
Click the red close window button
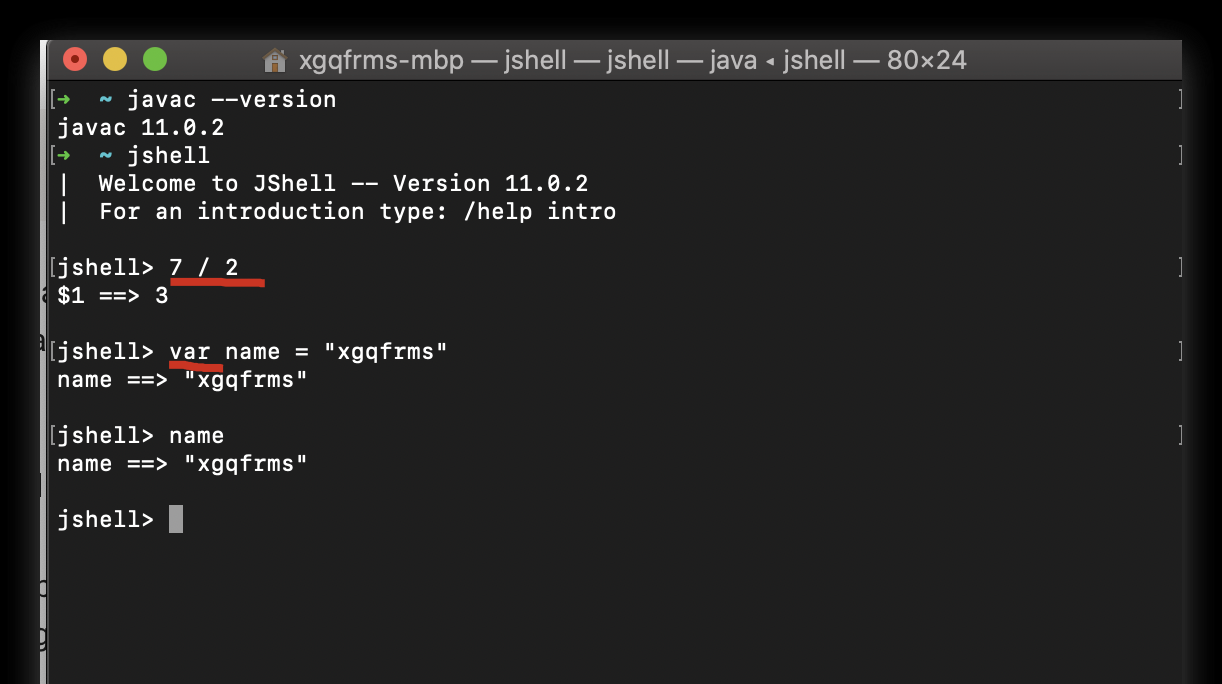click(75, 60)
